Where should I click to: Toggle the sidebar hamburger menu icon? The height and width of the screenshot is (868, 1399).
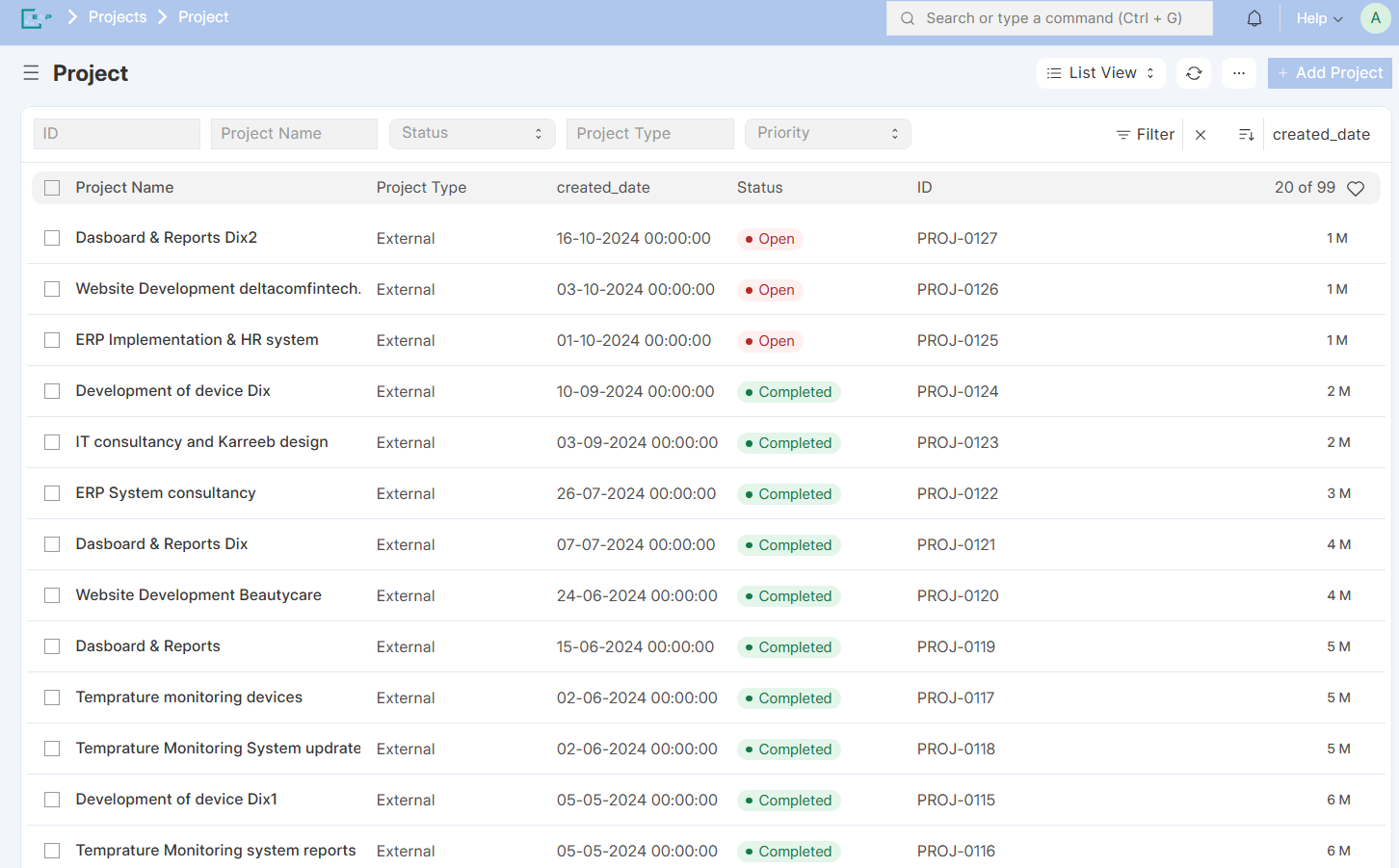31,73
